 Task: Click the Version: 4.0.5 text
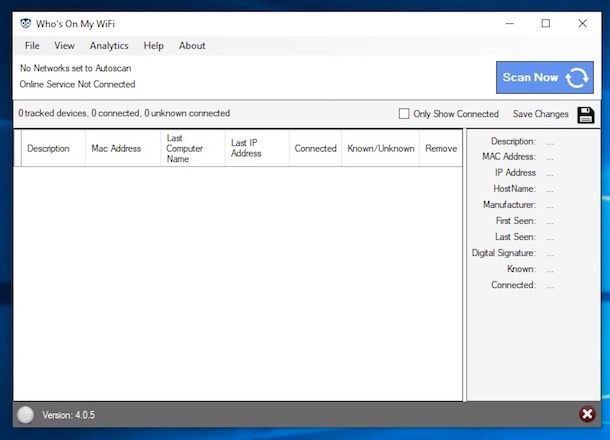[x=68, y=415]
